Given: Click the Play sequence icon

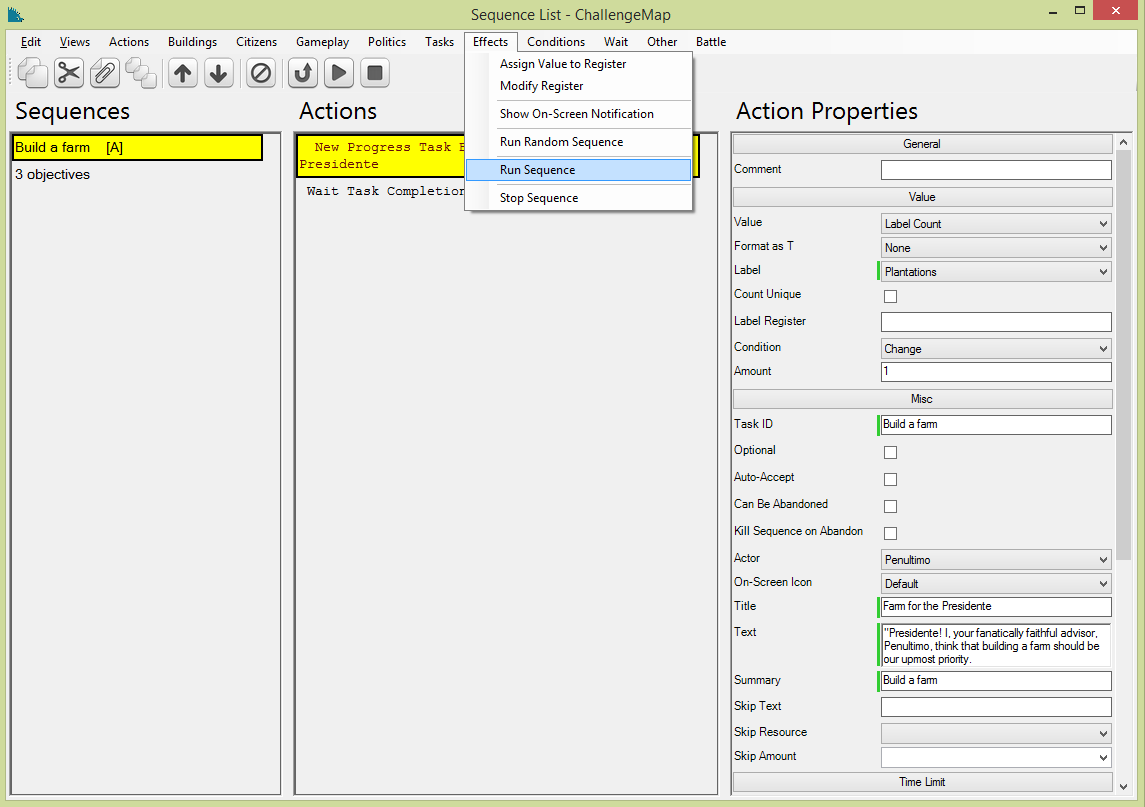Looking at the screenshot, I should point(339,73).
